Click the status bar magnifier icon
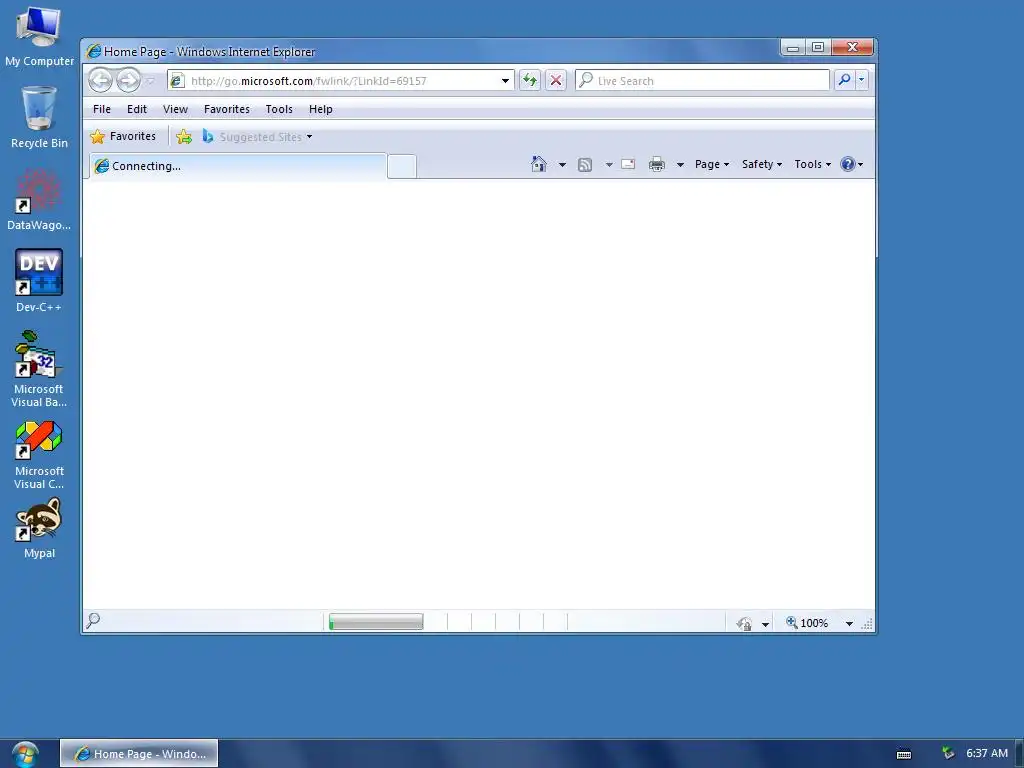The image size is (1024, 768). pyautogui.click(x=93, y=620)
